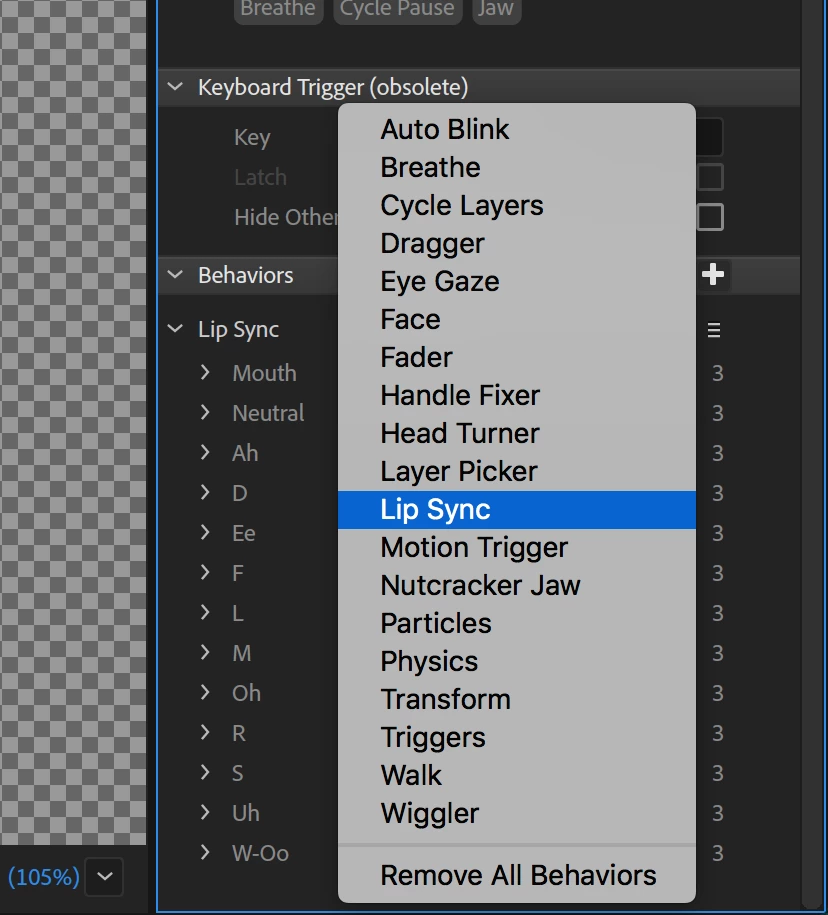This screenshot has height=915, width=828.
Task: Select Transform behavior entry
Action: click(x=516, y=699)
